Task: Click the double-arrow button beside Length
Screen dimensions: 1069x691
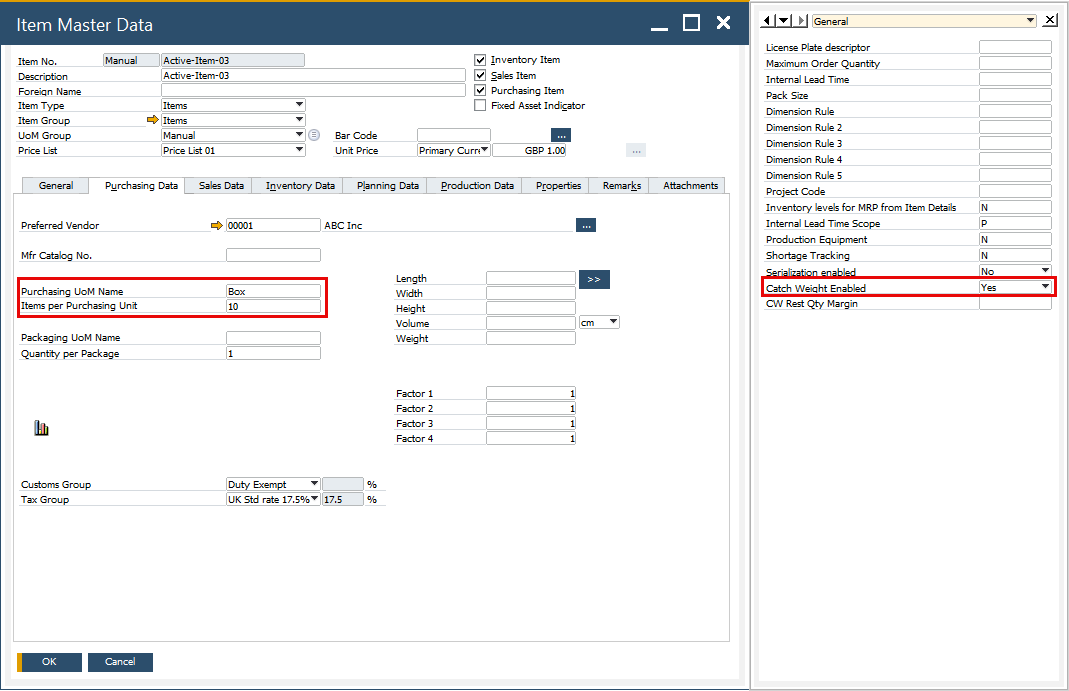Action: coord(594,279)
